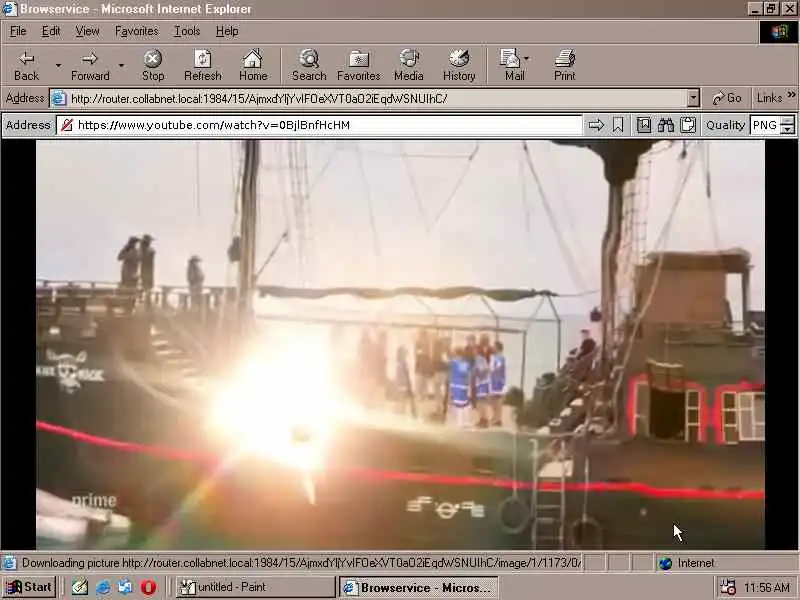
Task: Expand the Mail button dropdown arrow
Action: pos(527,59)
